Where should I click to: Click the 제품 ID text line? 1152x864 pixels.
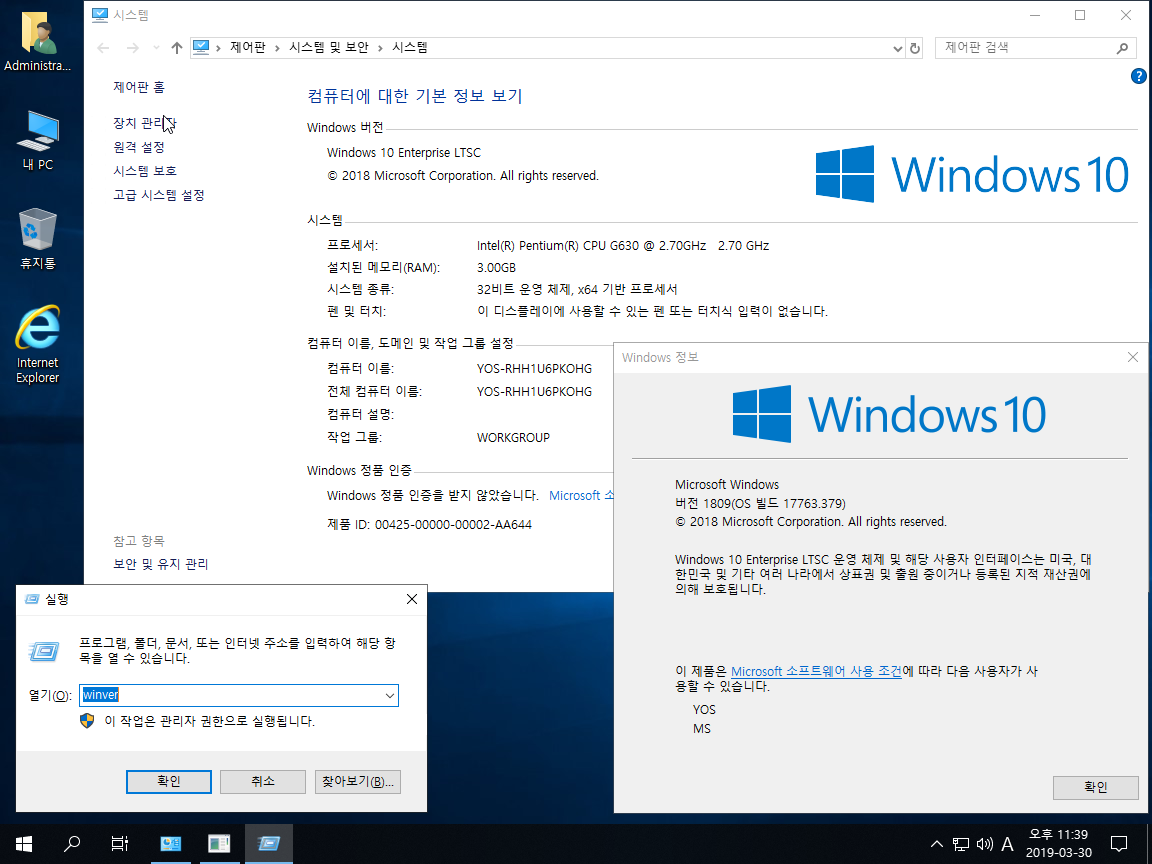pyautogui.click(x=429, y=525)
